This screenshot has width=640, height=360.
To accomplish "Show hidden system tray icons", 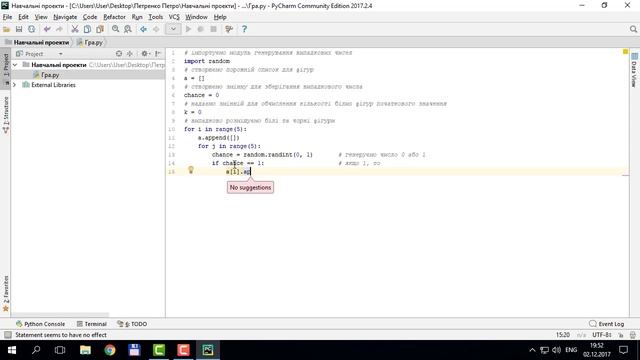I will (x=532, y=350).
